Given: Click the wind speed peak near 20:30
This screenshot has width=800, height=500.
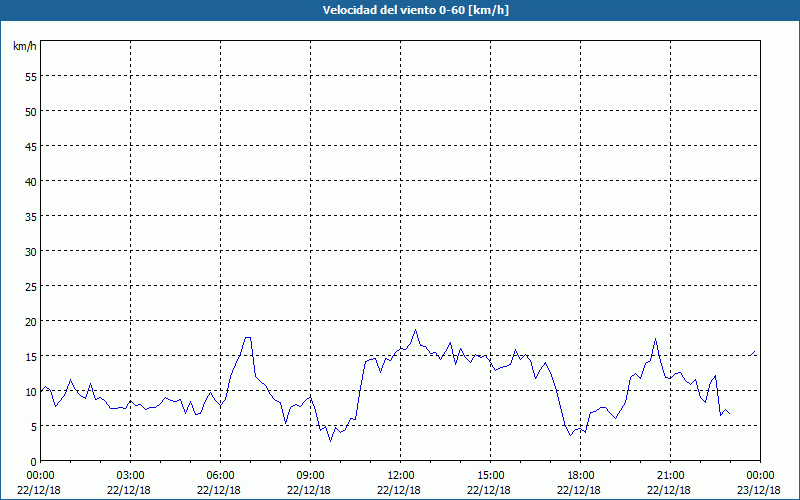Looking at the screenshot, I should coord(656,338).
